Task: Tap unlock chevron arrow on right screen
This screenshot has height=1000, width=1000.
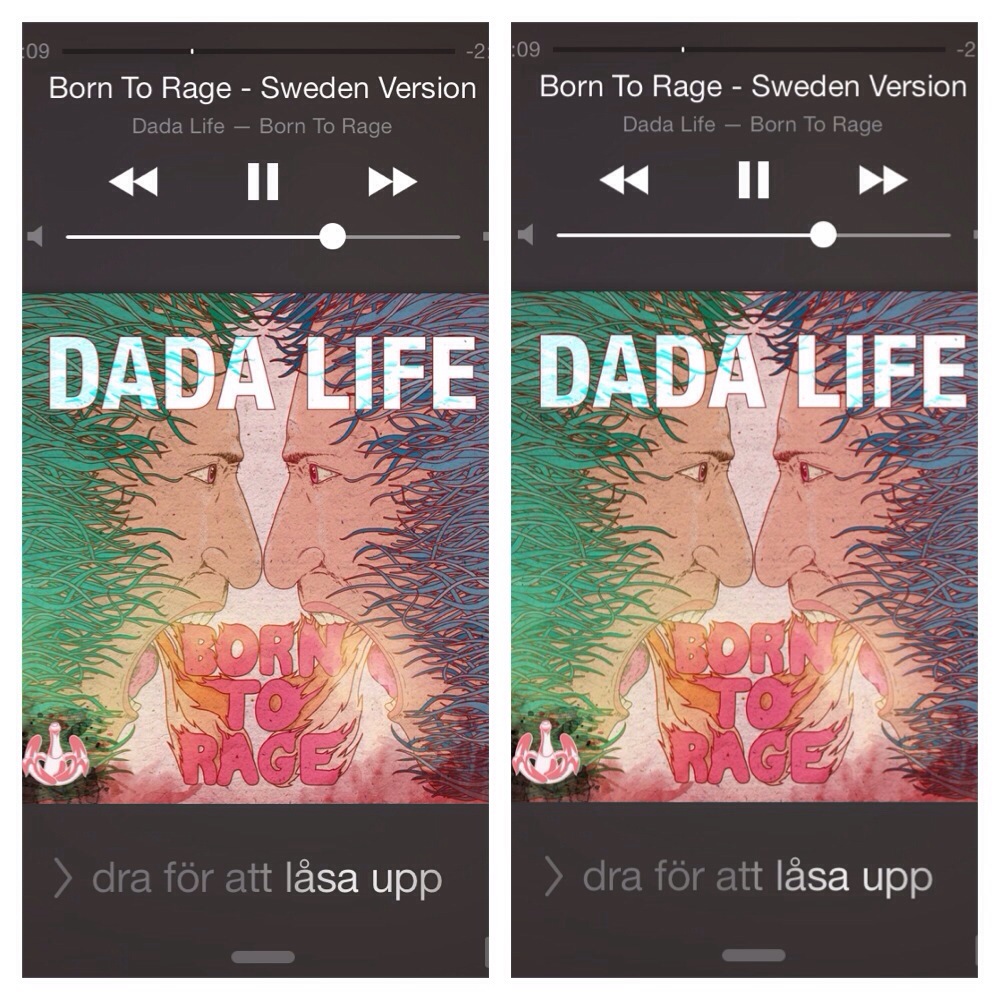Action: pos(554,876)
